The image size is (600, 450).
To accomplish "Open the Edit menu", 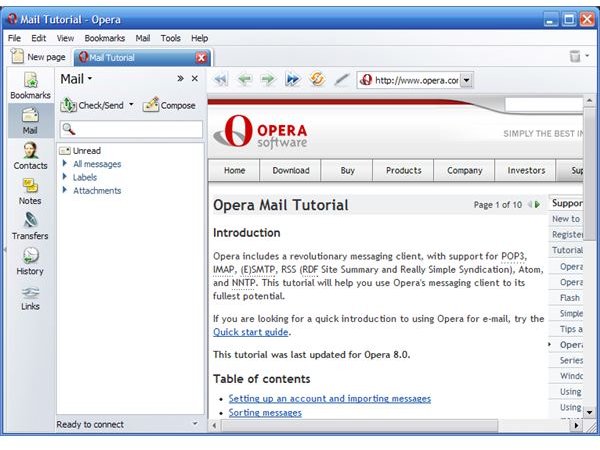I will (x=39, y=38).
